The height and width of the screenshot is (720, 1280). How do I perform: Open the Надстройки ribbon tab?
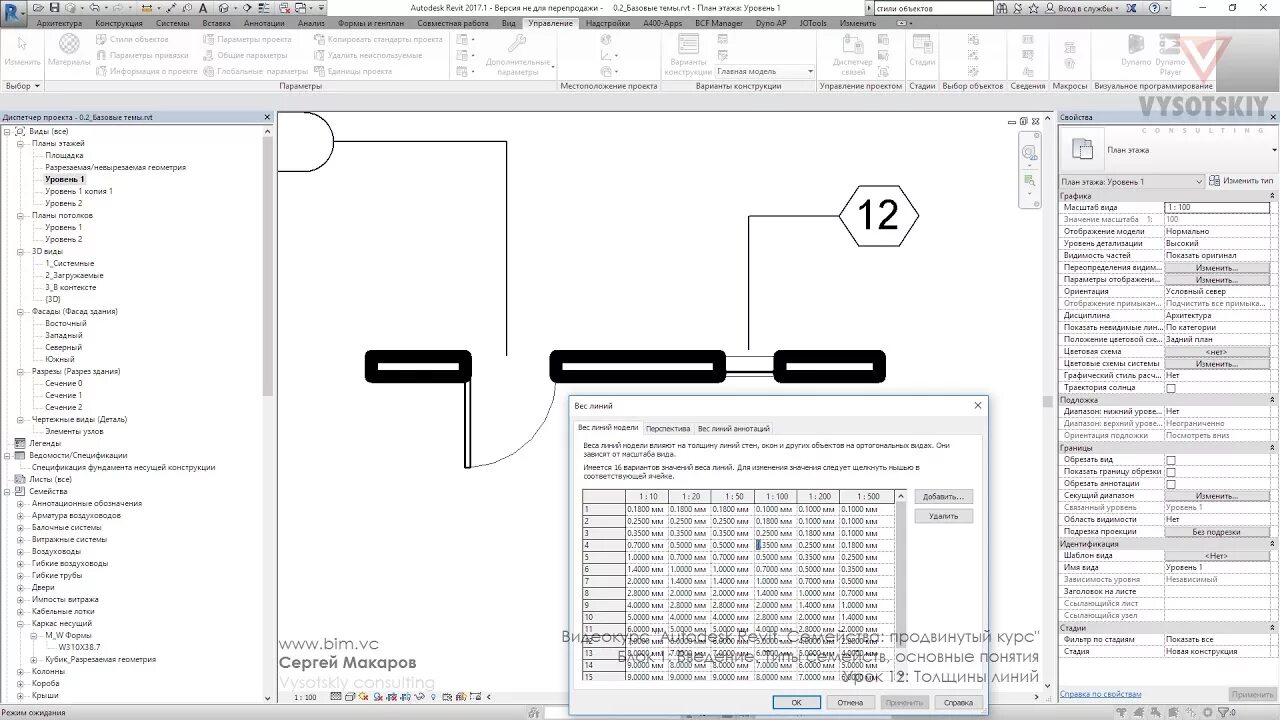608,23
